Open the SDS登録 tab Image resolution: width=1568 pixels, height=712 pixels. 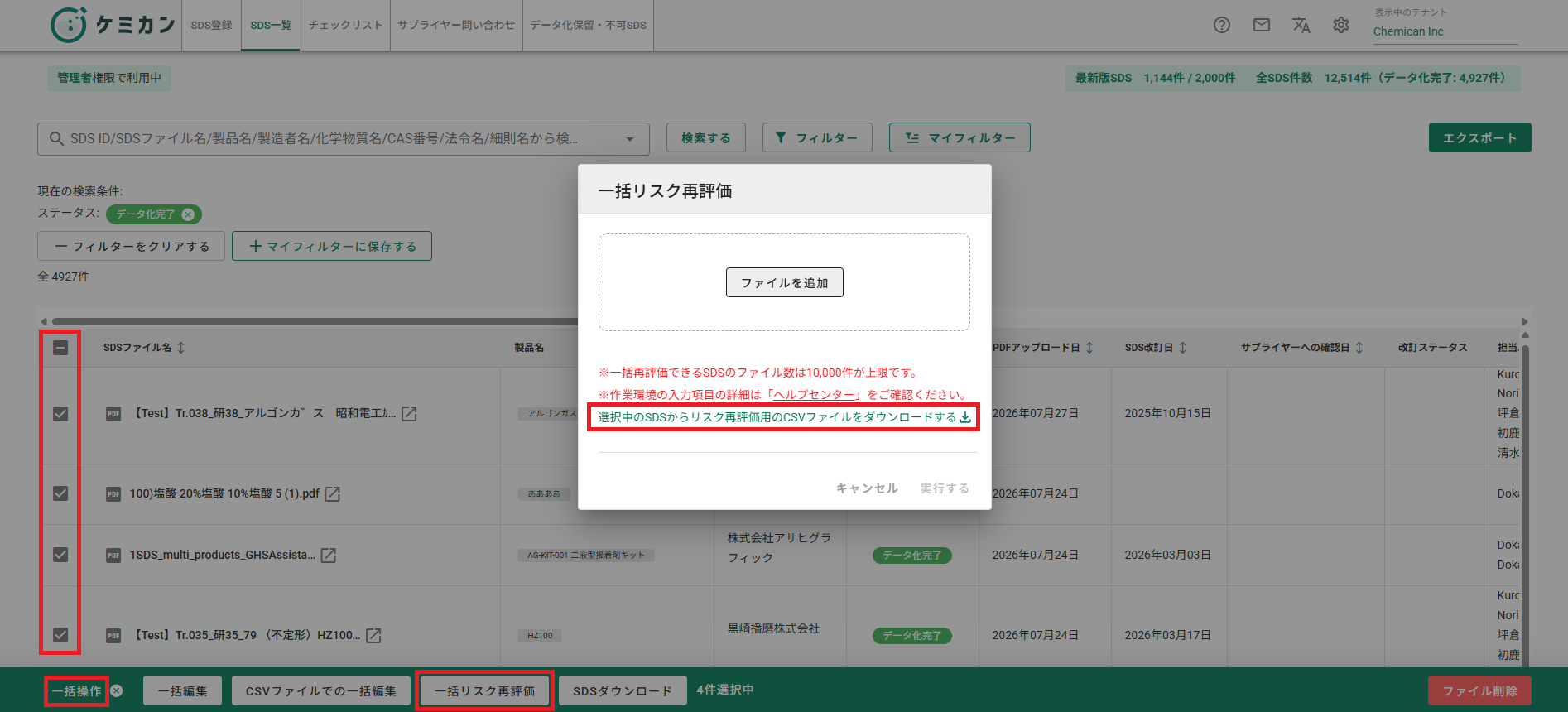click(211, 25)
